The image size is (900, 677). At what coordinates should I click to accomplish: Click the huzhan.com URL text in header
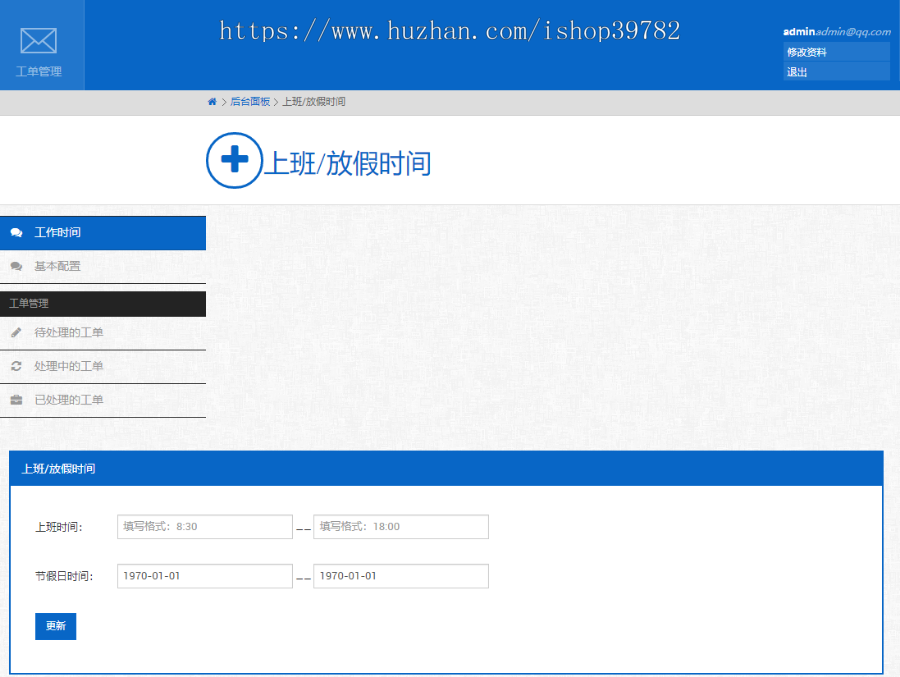(x=450, y=31)
